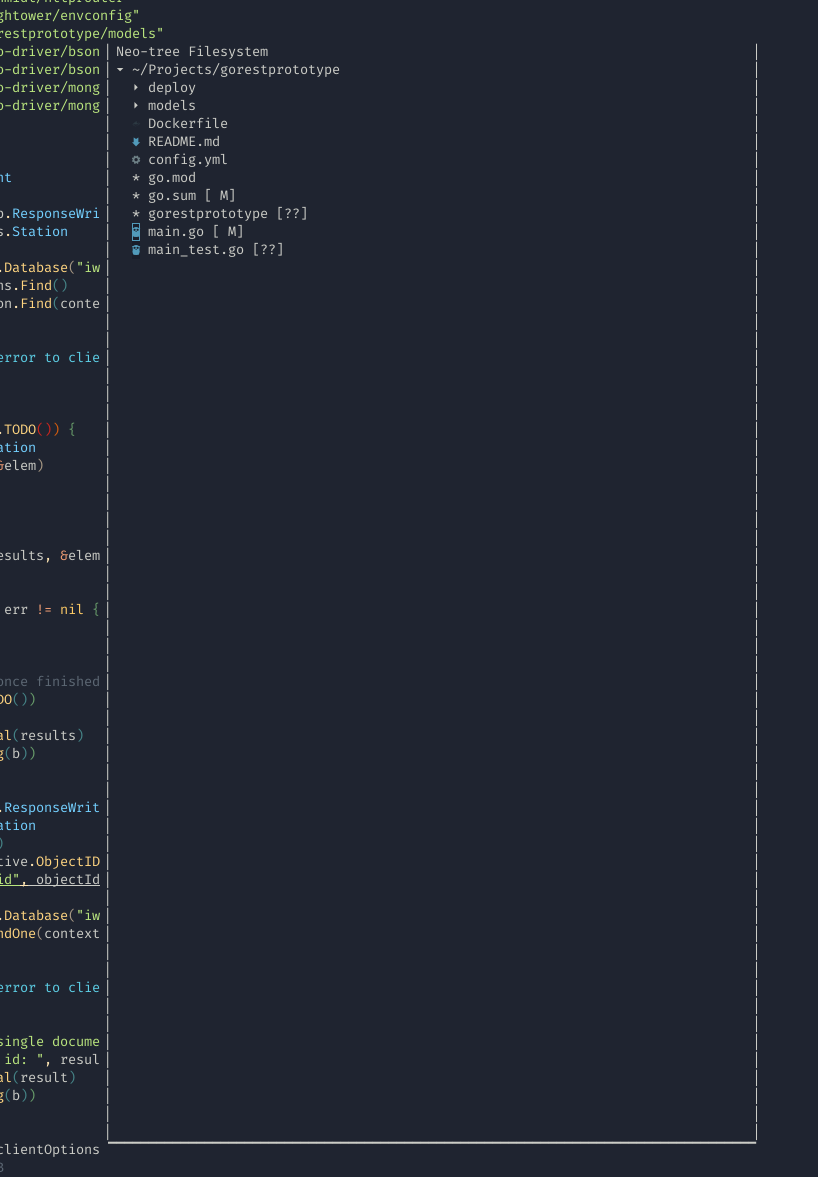Open Dockerfile in the tree

[x=188, y=124]
